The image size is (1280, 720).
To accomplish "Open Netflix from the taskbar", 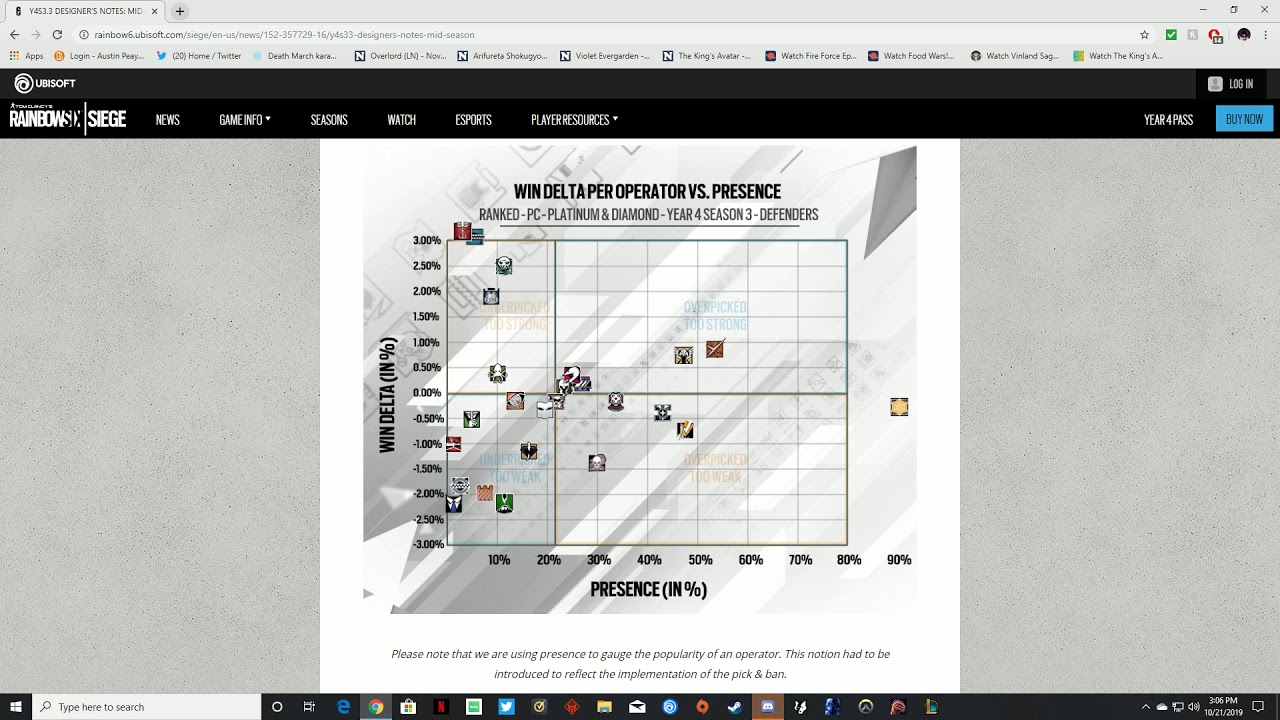I will tap(441, 707).
